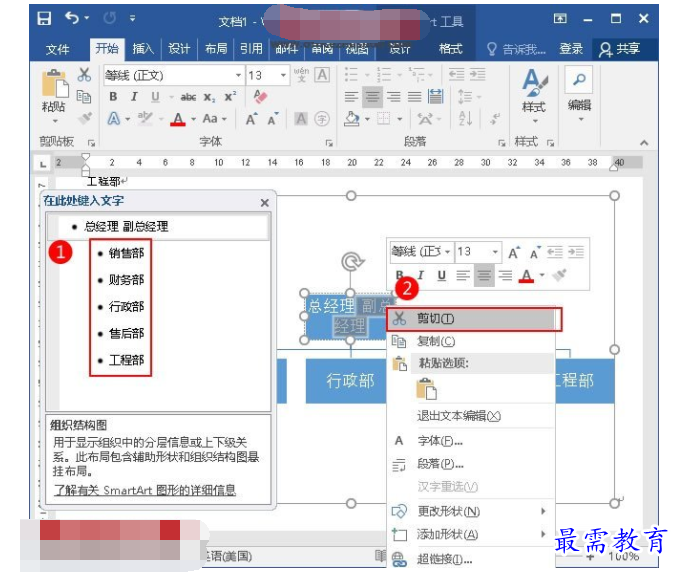Viewport: 676px width, 572px height.
Task: Switch to the 引用 References tab
Action: click(x=251, y=49)
